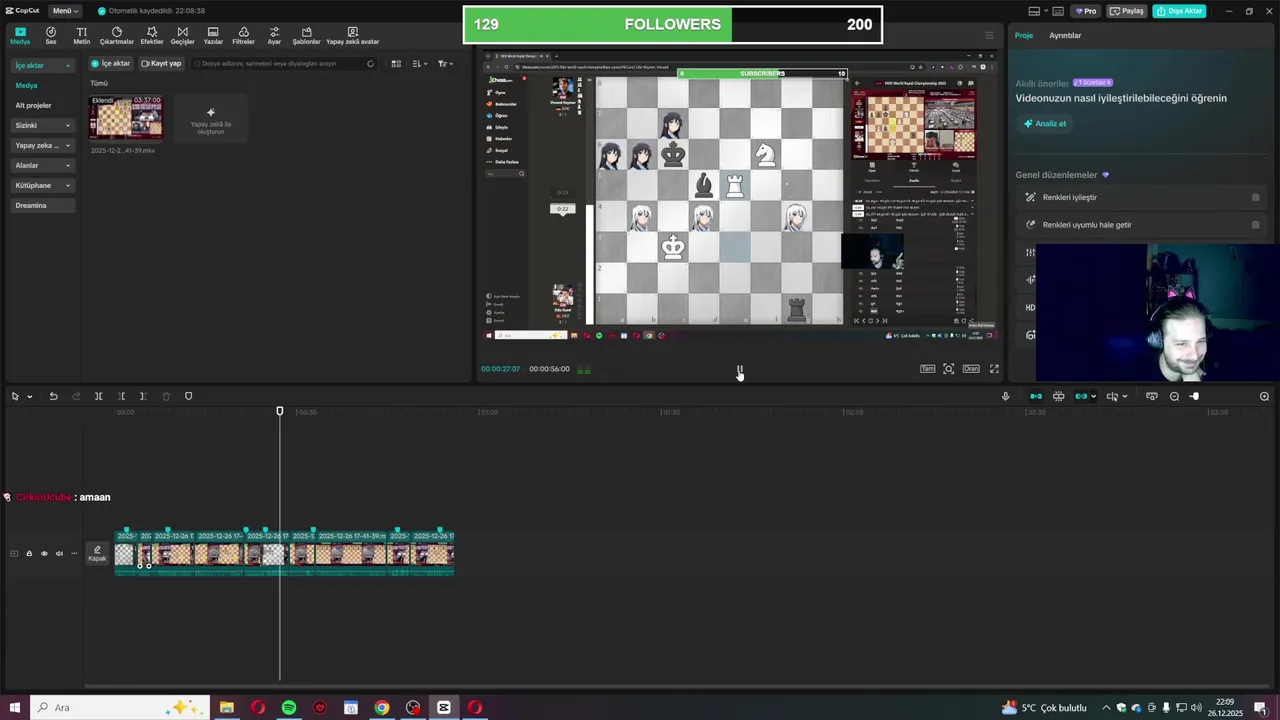Viewport: 1280px width, 720px height.
Task: Click the Kayıt yap record button
Action: click(x=161, y=63)
